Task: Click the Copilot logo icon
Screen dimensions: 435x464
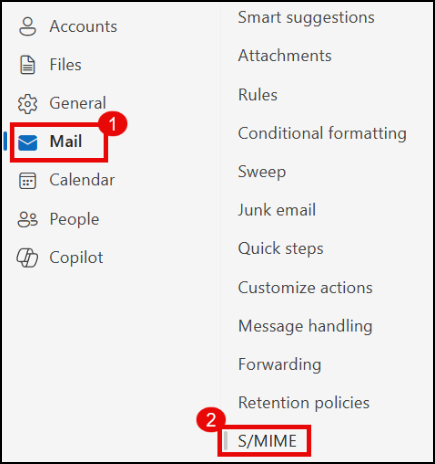Action: point(27,258)
